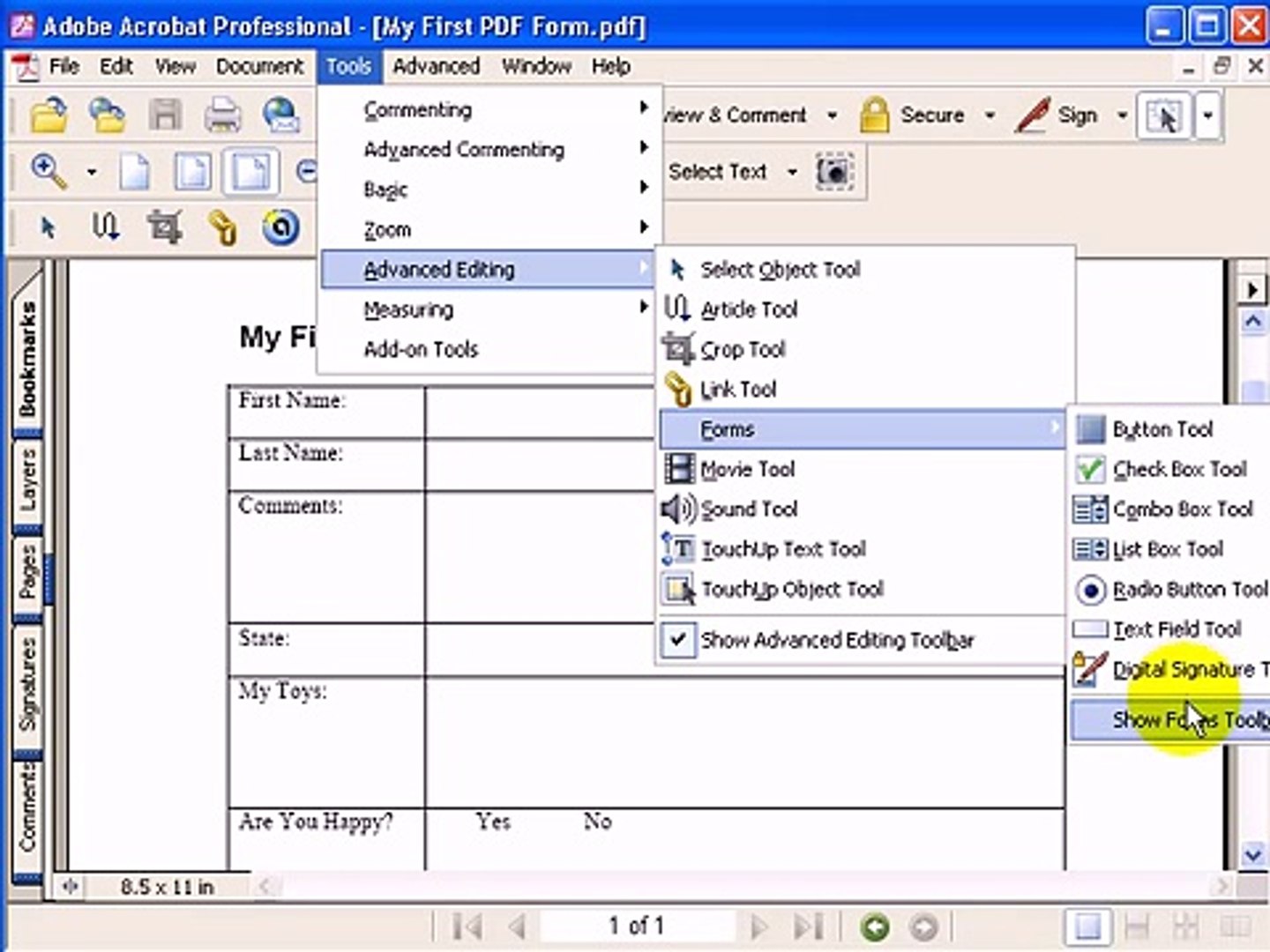Click Article Tool icon in editing toolbar
This screenshot has width=1270, height=952.
[105, 227]
